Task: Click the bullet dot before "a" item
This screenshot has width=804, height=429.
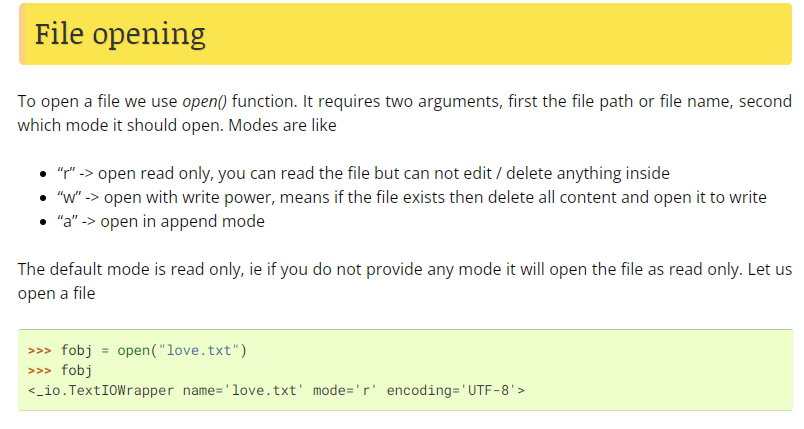Action: pos(43,223)
